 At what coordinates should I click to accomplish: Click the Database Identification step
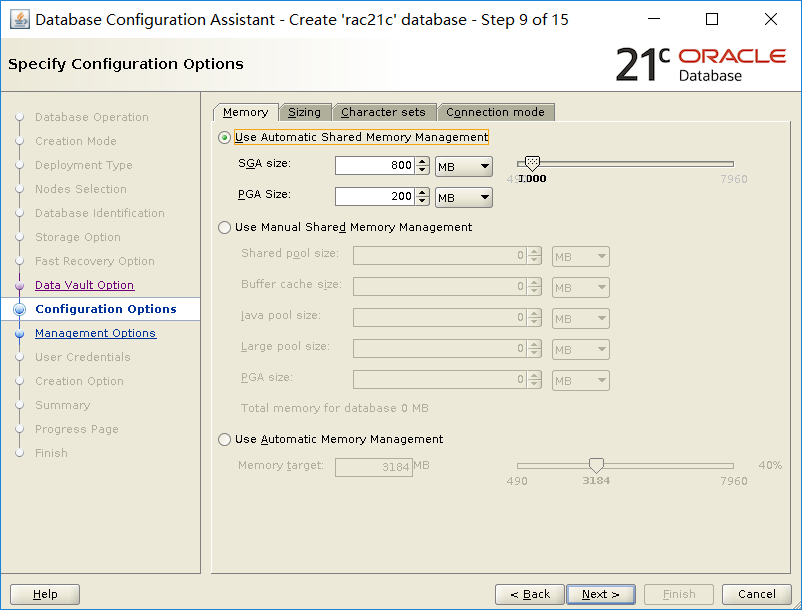[100, 213]
